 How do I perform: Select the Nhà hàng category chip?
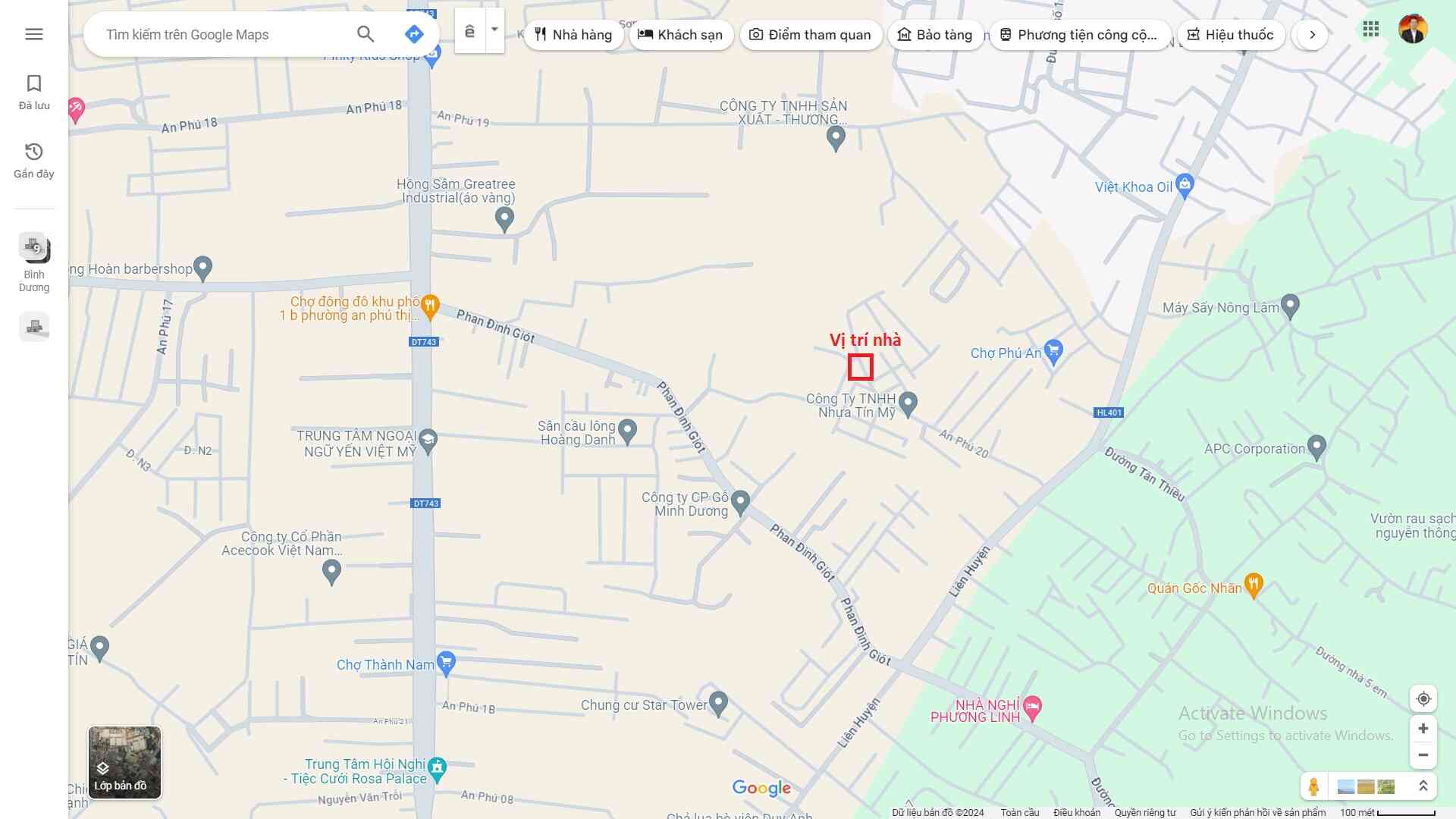[x=573, y=35]
